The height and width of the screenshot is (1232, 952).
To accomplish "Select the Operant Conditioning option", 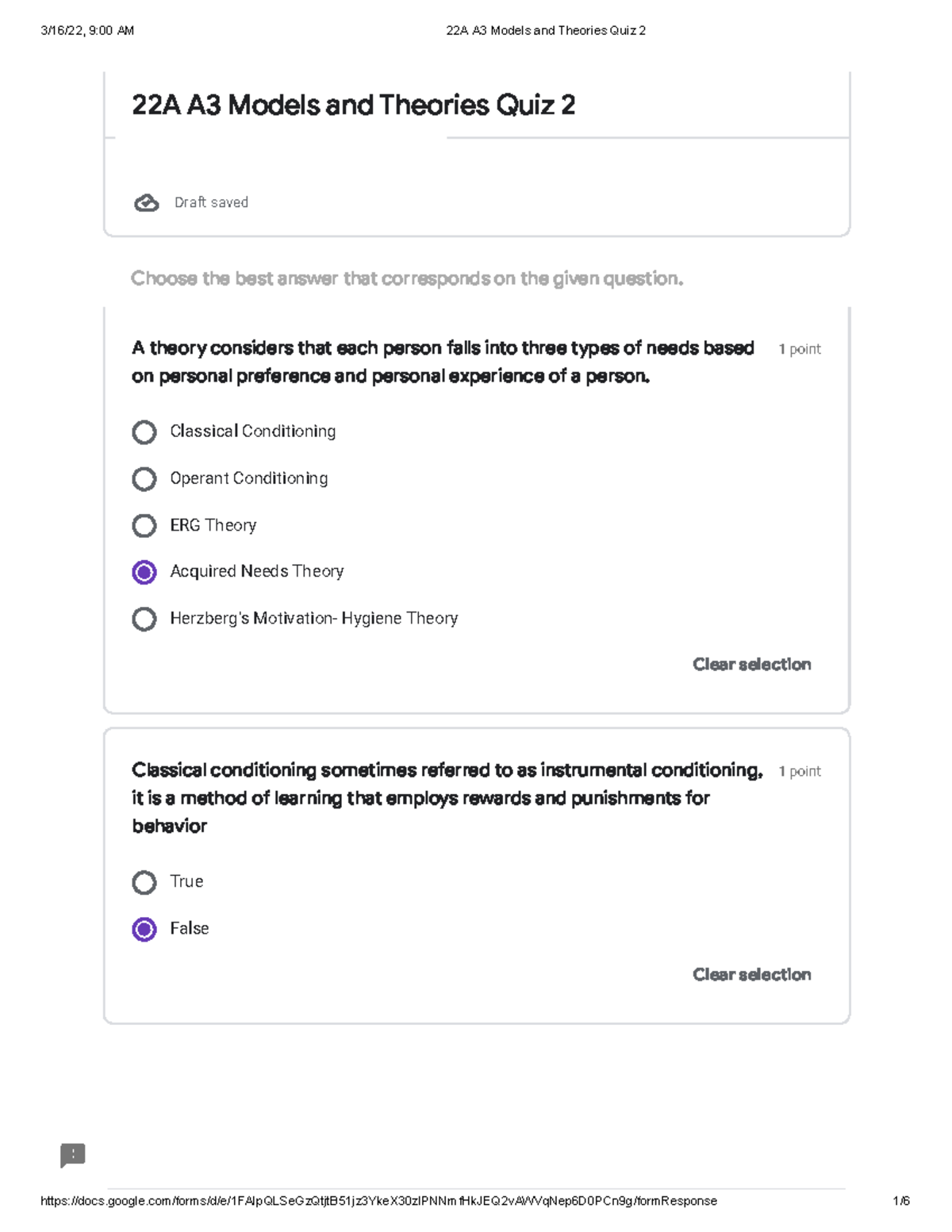I will (x=144, y=479).
